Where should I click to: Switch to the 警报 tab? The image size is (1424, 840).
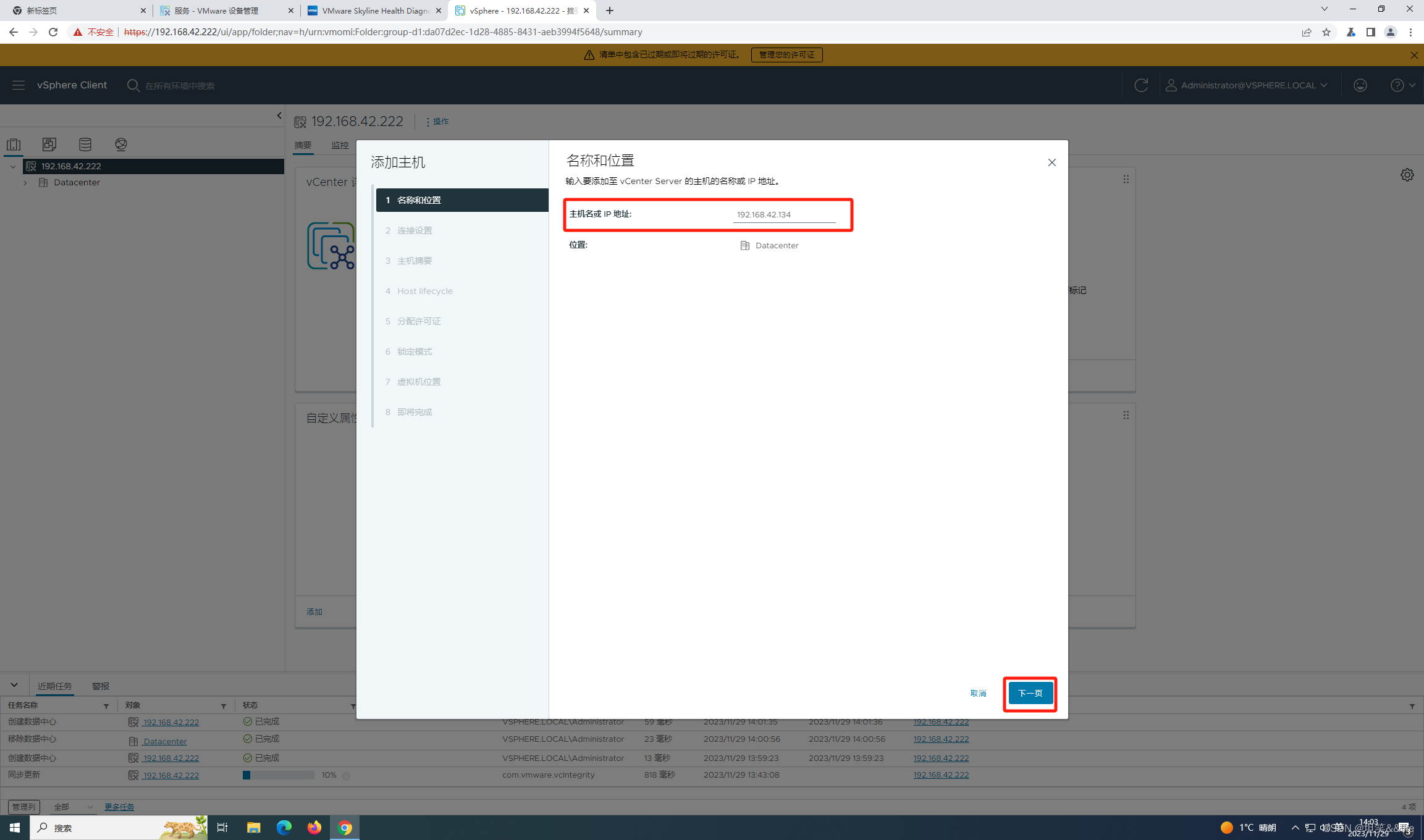click(101, 686)
